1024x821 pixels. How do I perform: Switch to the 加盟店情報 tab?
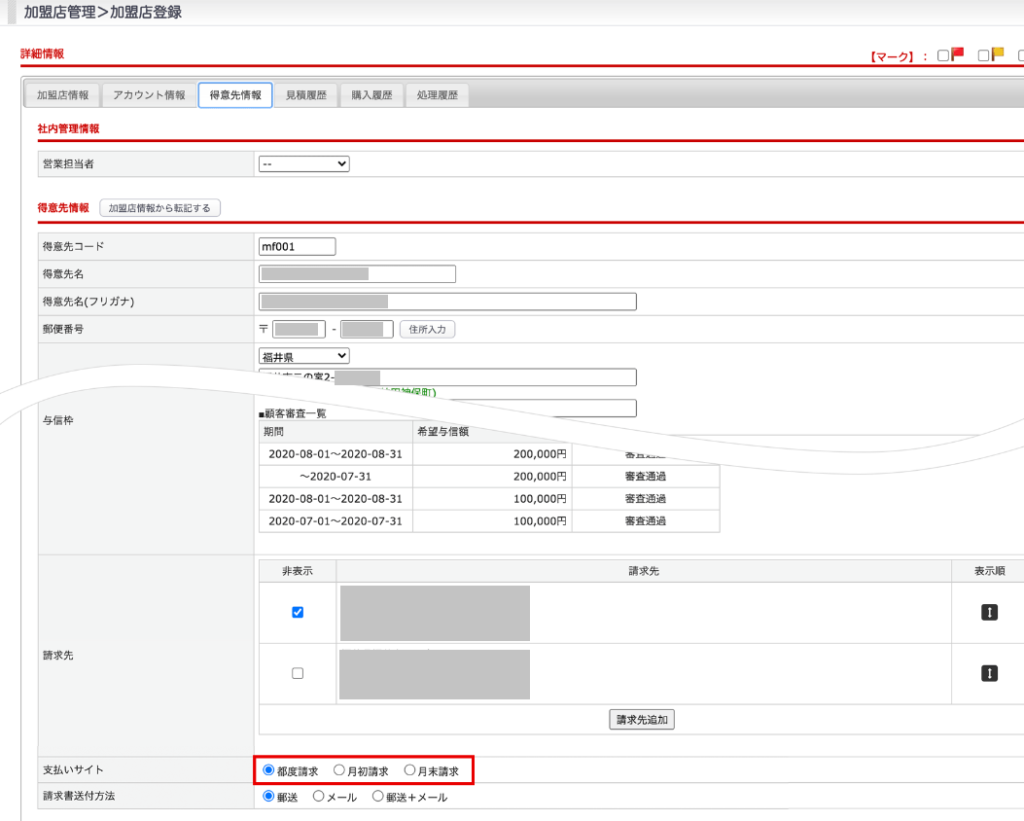(x=62, y=95)
